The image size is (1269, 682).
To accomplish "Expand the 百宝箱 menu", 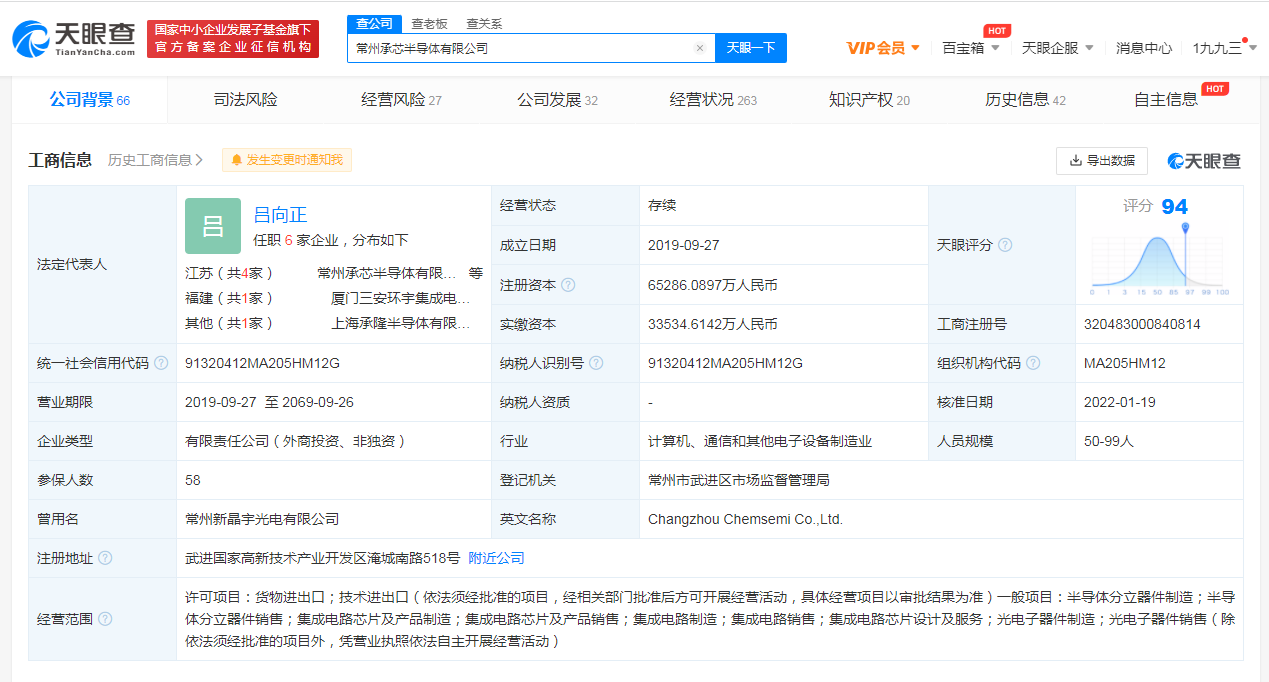I will (x=970, y=48).
